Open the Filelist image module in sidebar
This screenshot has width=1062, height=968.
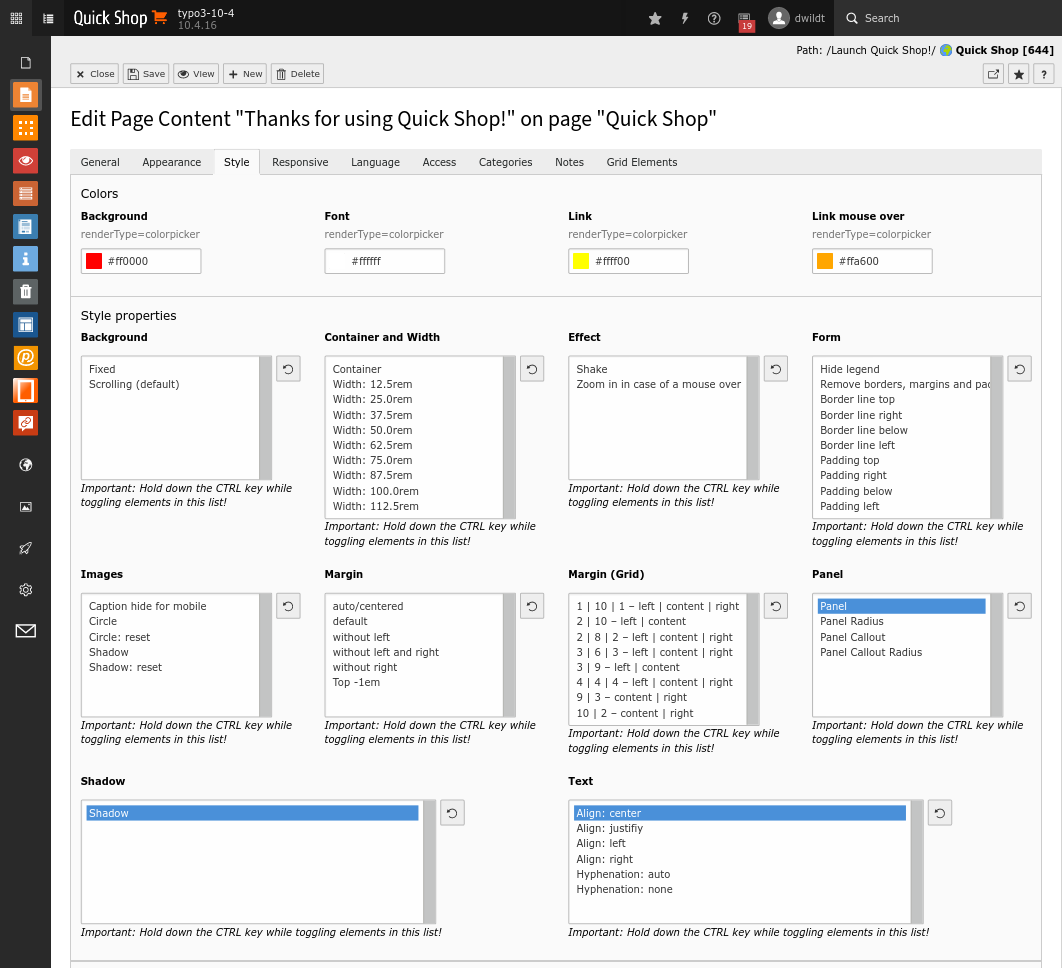[26, 507]
